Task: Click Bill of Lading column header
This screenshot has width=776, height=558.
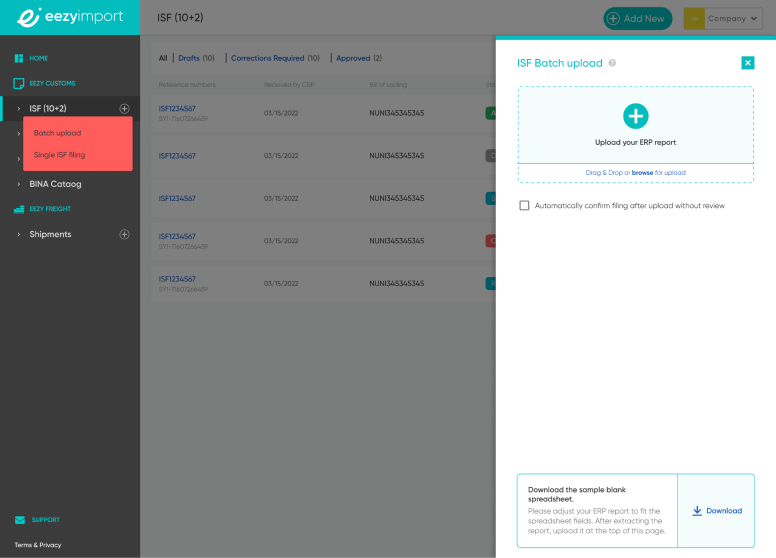Action: coord(388,85)
